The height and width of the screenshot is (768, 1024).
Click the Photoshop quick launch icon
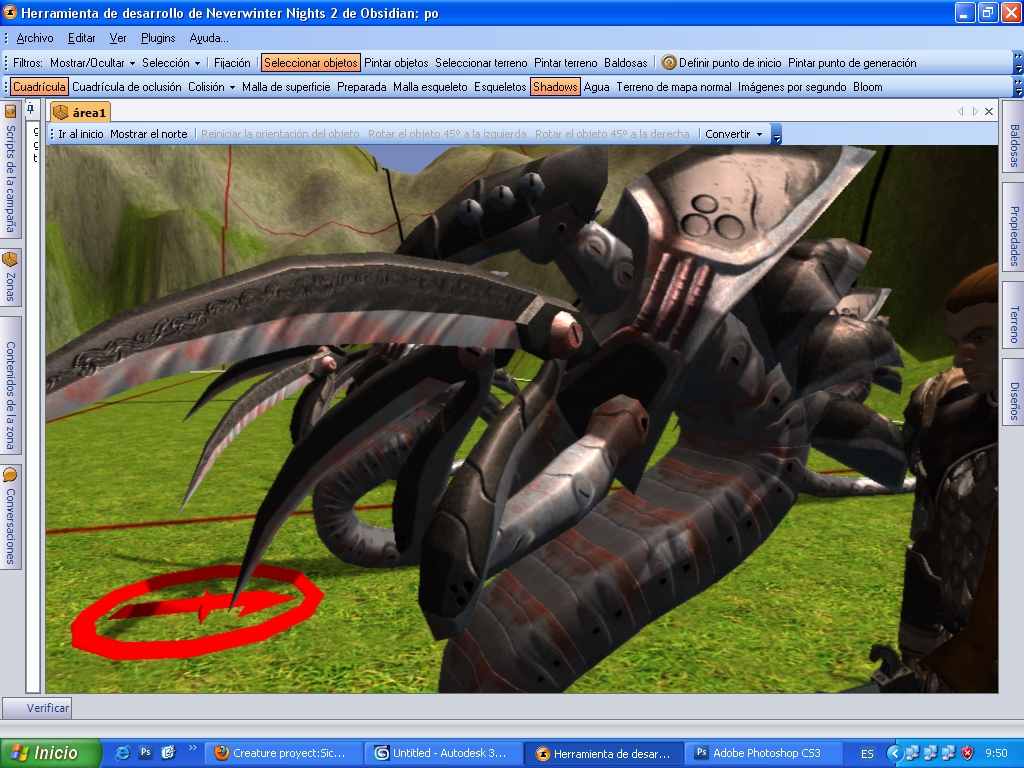click(x=145, y=753)
